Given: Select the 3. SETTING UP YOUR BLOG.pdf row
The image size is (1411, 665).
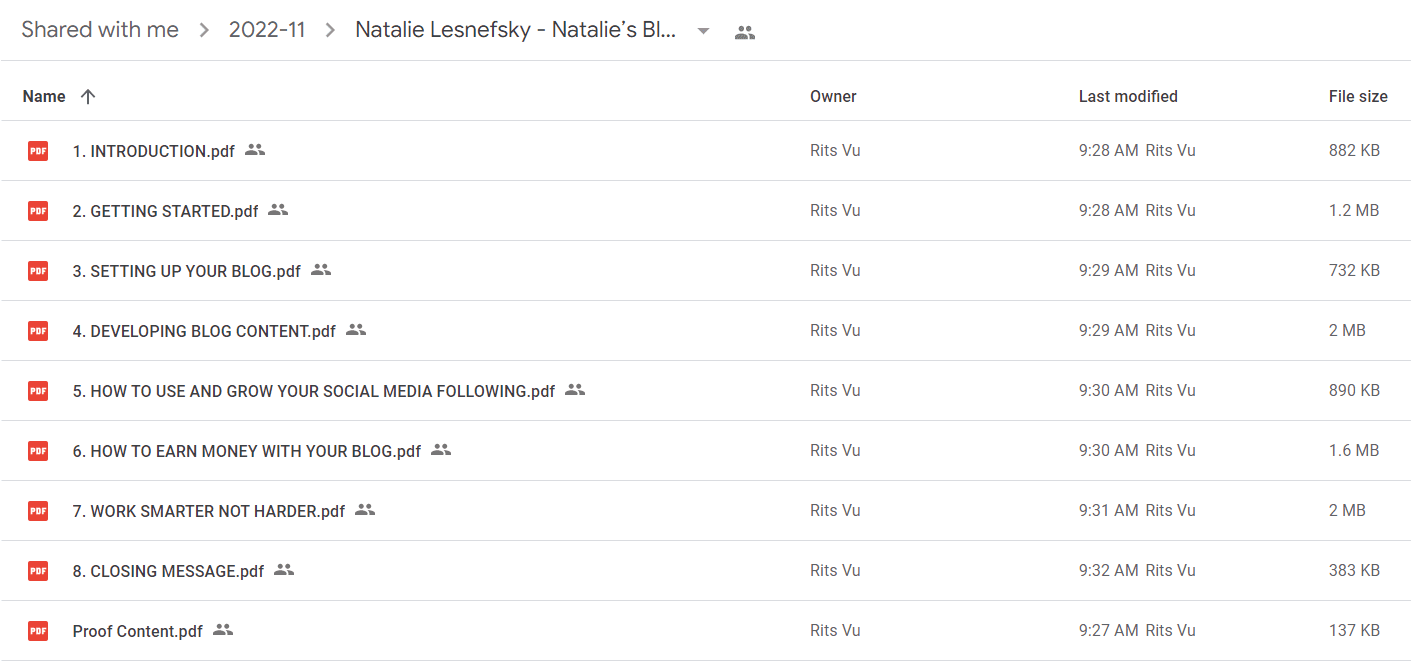Looking at the screenshot, I should 706,271.
